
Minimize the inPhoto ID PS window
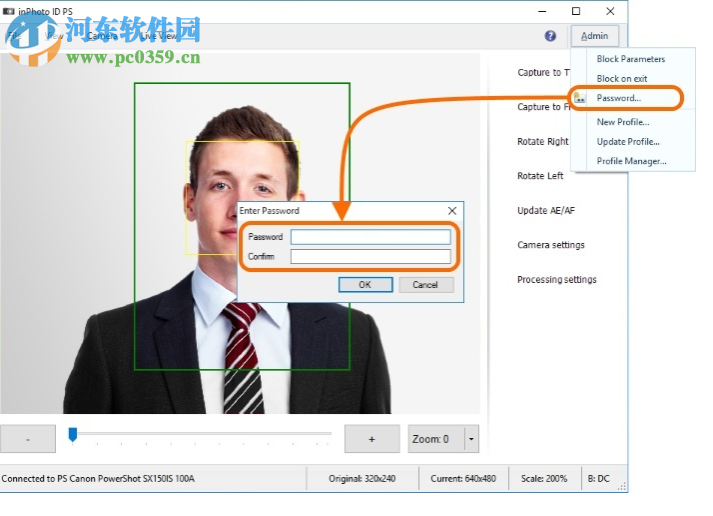[x=542, y=11]
